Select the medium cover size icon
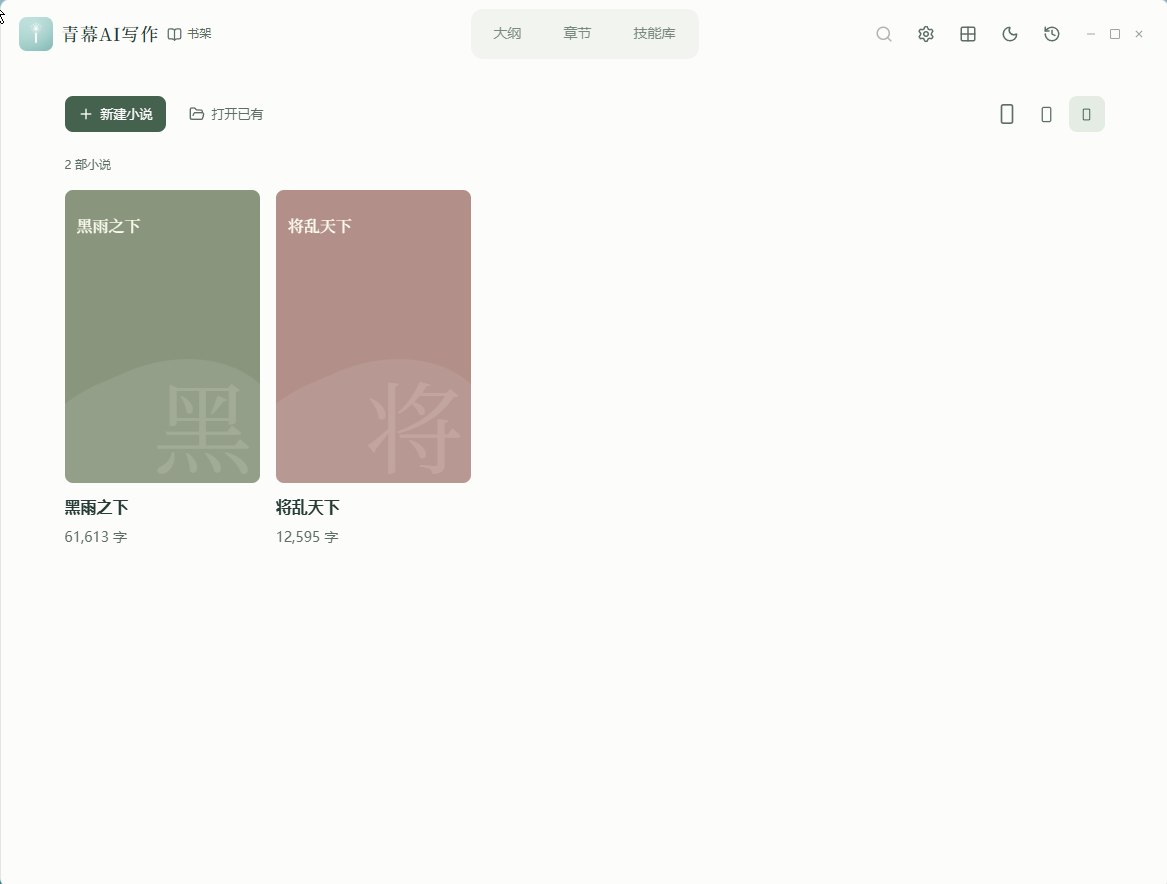1167x884 pixels. click(x=1046, y=114)
